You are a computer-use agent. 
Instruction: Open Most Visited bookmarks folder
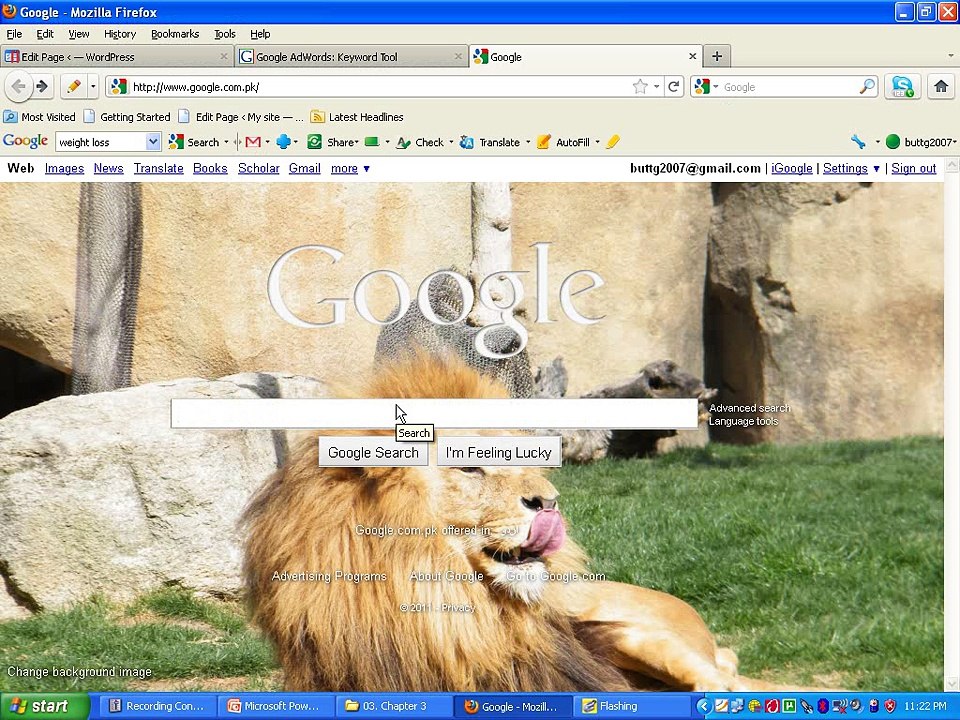coord(39,116)
